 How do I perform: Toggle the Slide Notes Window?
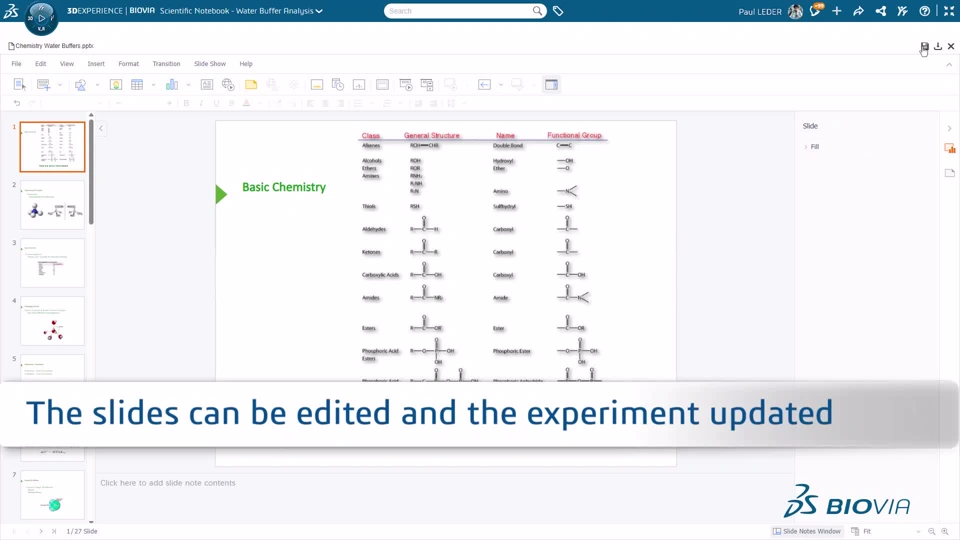tap(807, 531)
